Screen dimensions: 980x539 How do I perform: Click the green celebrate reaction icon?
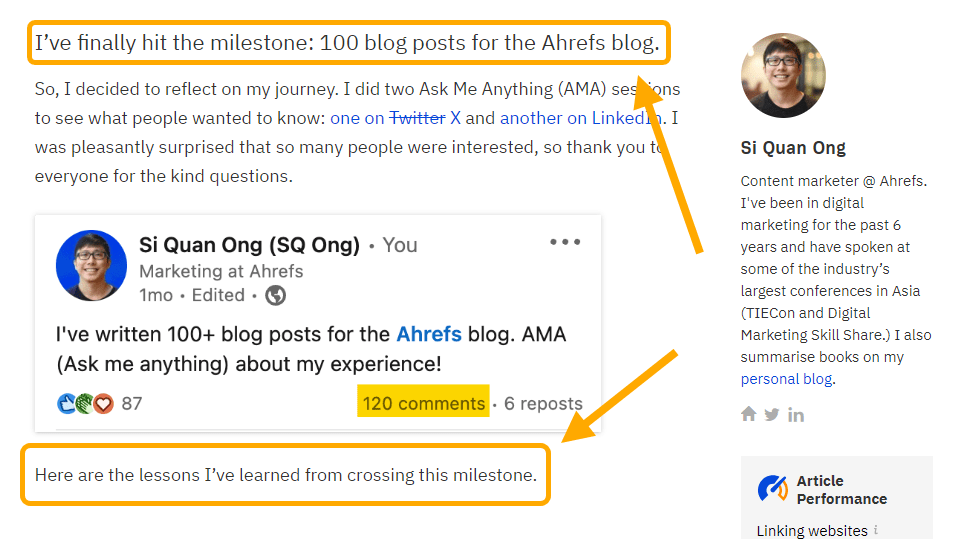tap(85, 404)
